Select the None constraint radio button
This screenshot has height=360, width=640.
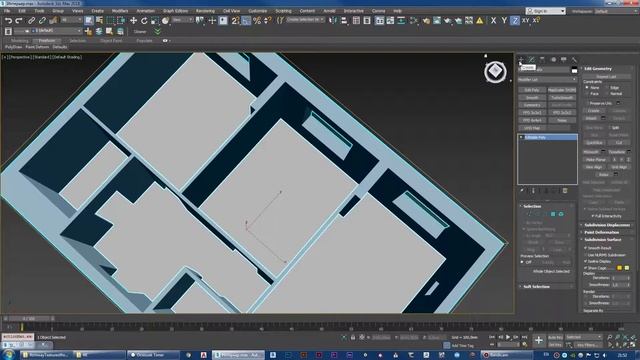pos(587,87)
